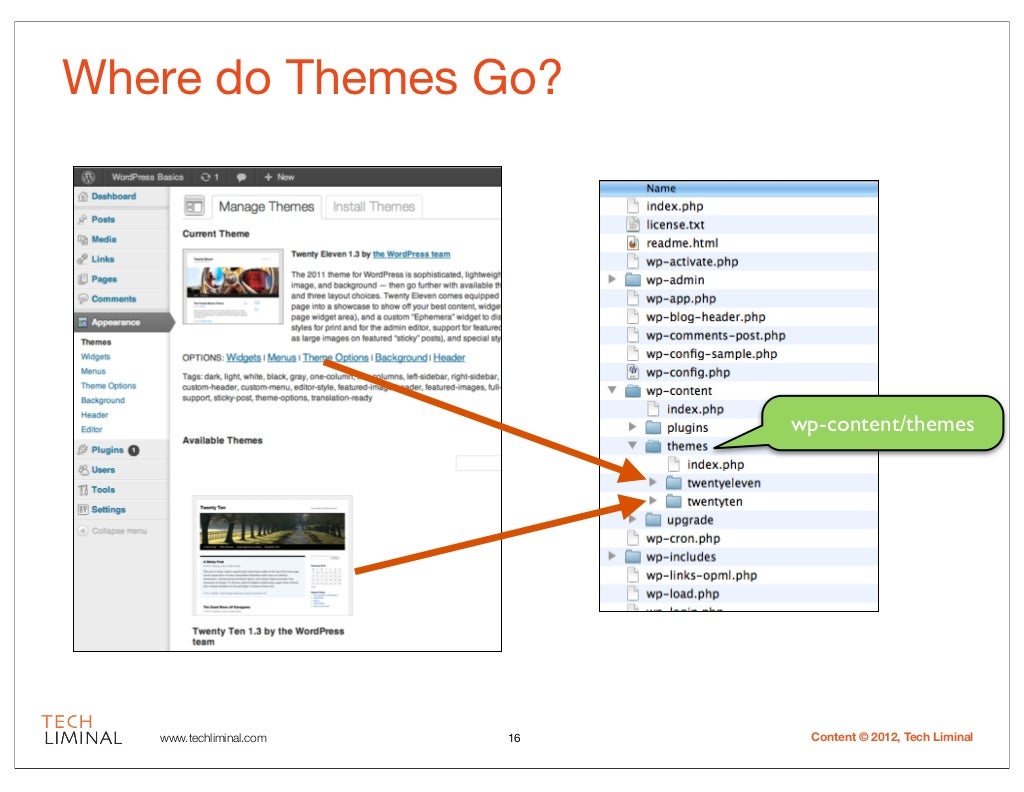Viewport: 1024px width, 792px height.
Task: Open Header link in OPTIONS row
Action: (x=449, y=358)
